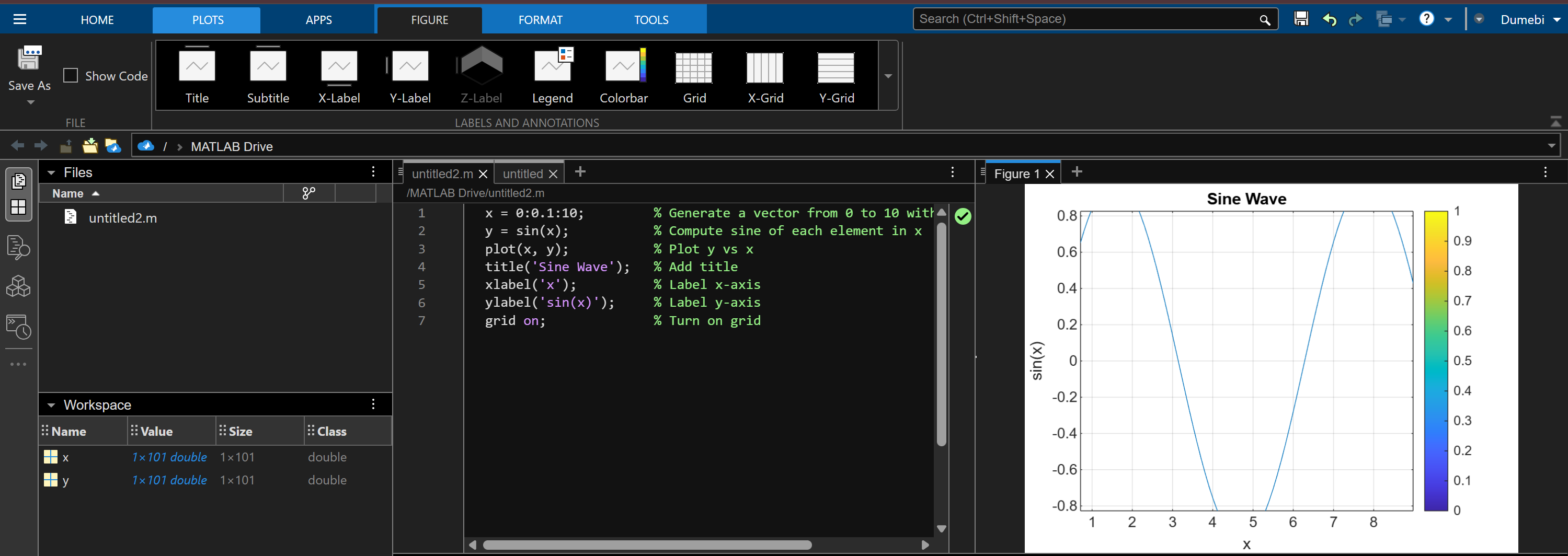Screen dimensions: 1568x556
Task: Open the help dropdown arrow
Action: point(1448,20)
